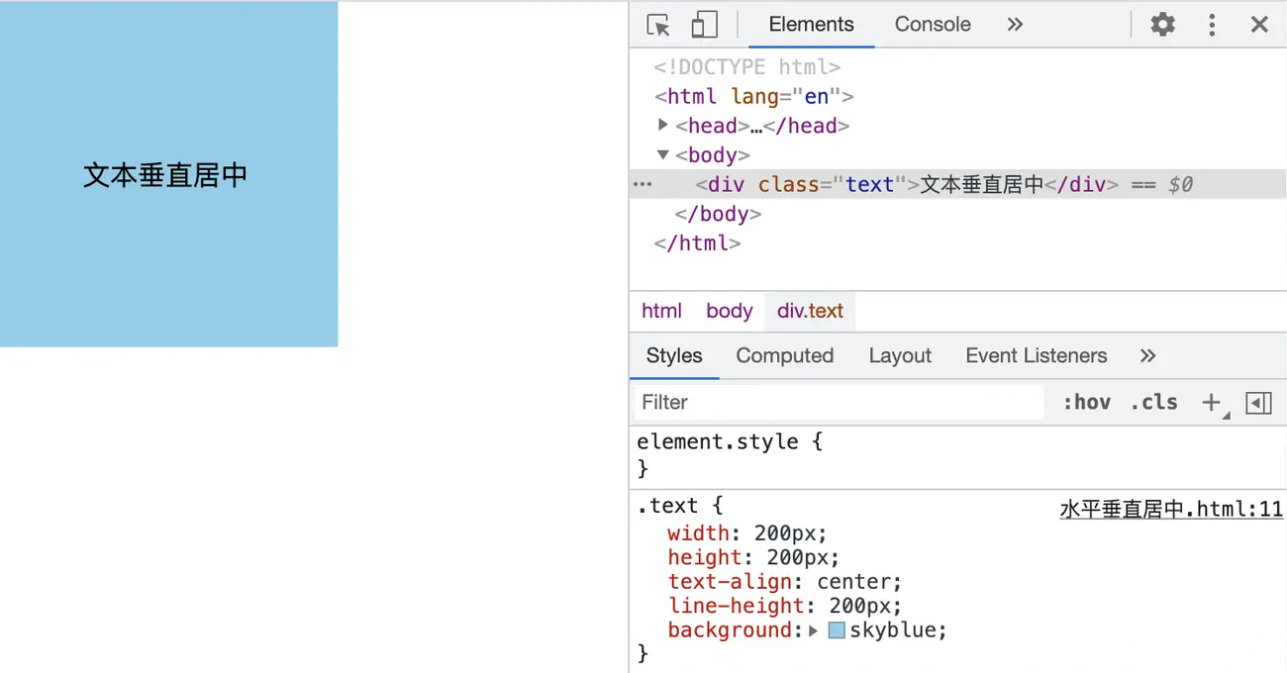Toggle the computed styles sidebar pane icon
Image resolution: width=1287 pixels, height=673 pixels.
click(1258, 403)
